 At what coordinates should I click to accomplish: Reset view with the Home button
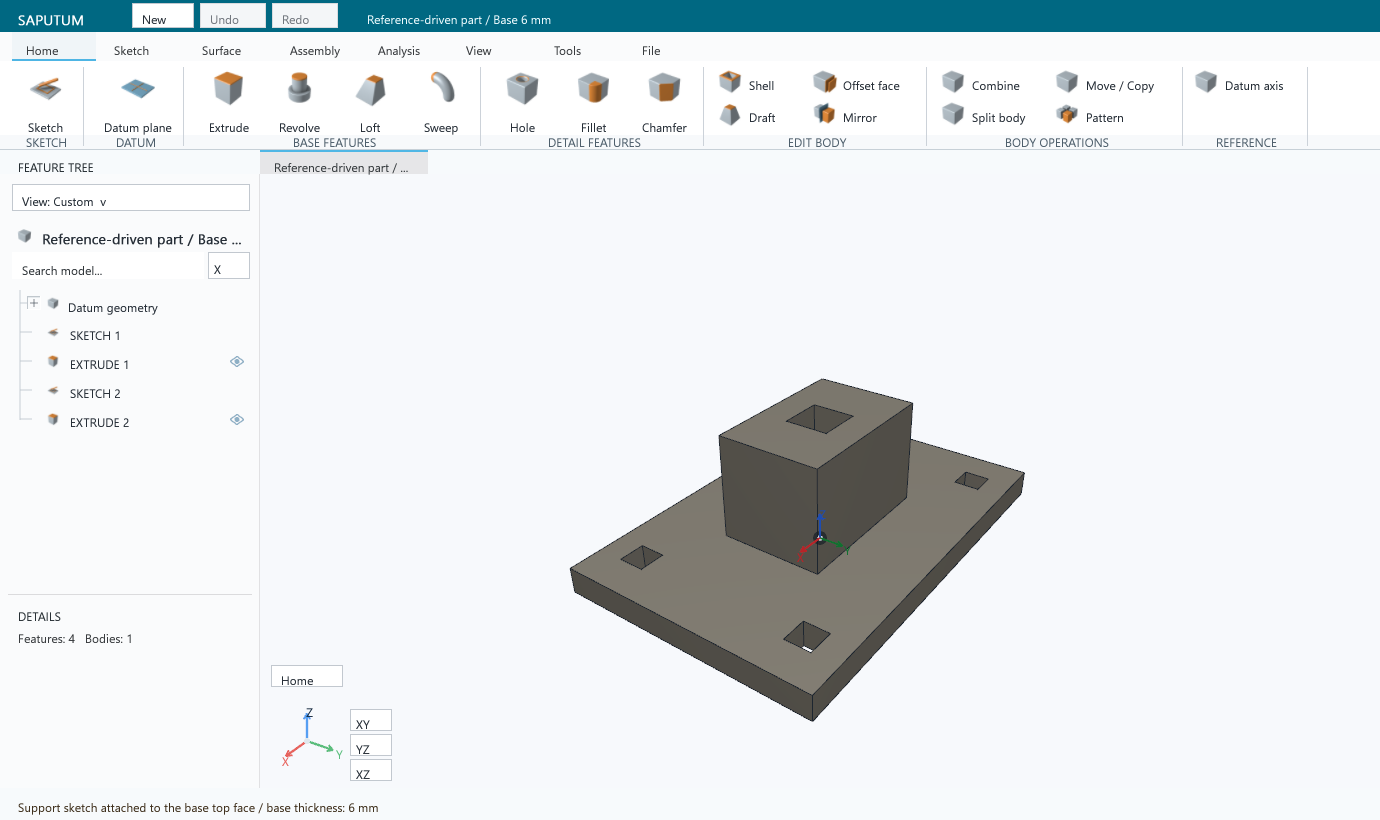click(307, 677)
